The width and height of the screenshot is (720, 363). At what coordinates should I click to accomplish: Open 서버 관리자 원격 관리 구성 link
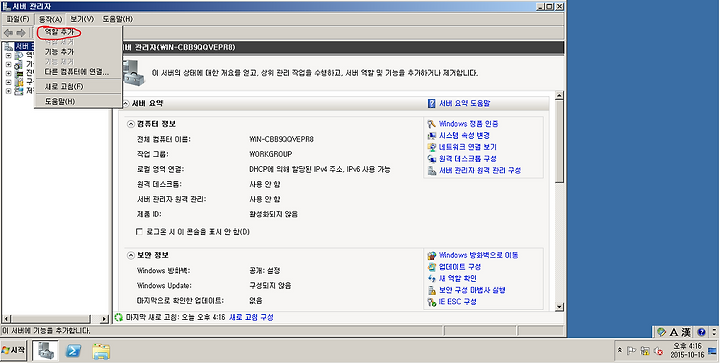(x=480, y=170)
